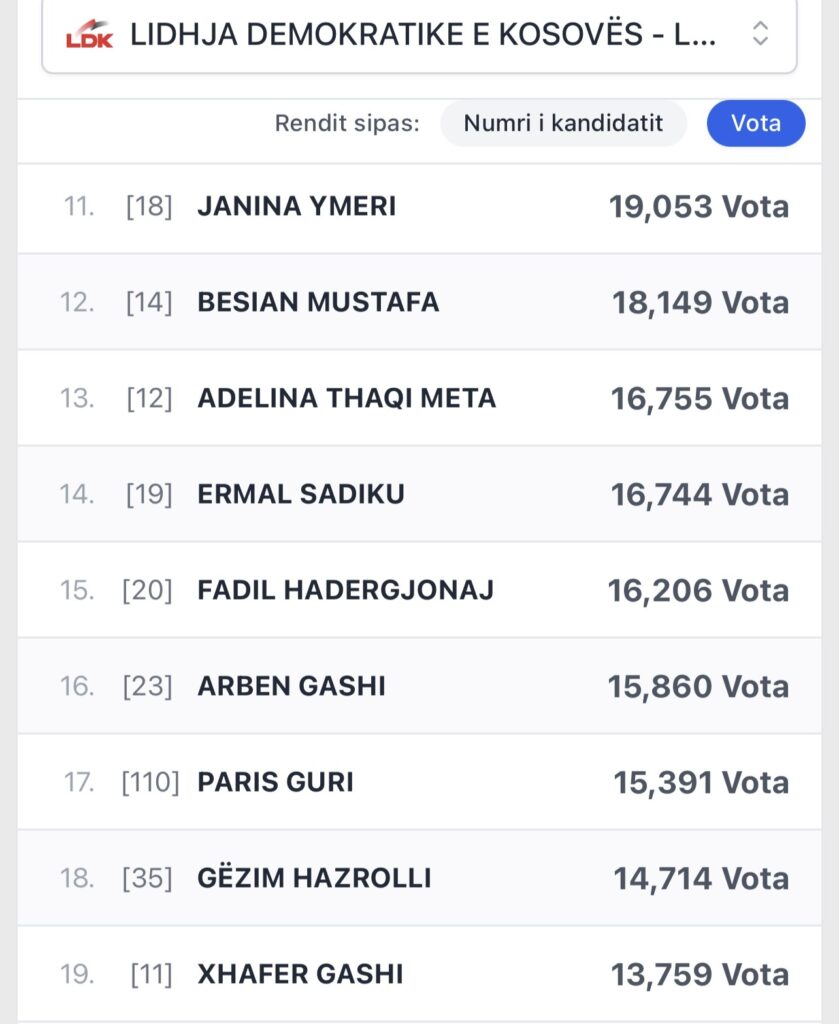The width and height of the screenshot is (839, 1024).
Task: Sort by Numri i kandidatit
Action: point(564,124)
